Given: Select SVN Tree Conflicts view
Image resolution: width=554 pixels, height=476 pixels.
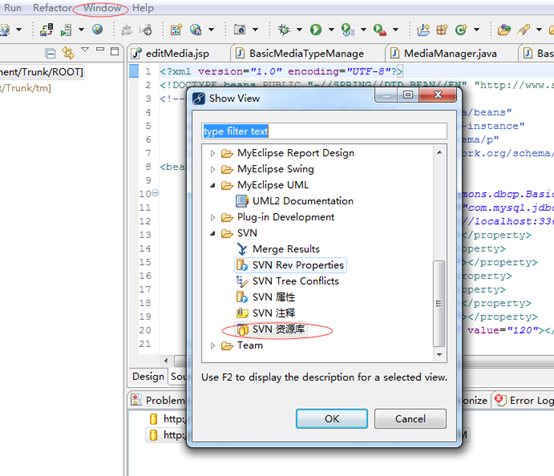Looking at the screenshot, I should [295, 281].
